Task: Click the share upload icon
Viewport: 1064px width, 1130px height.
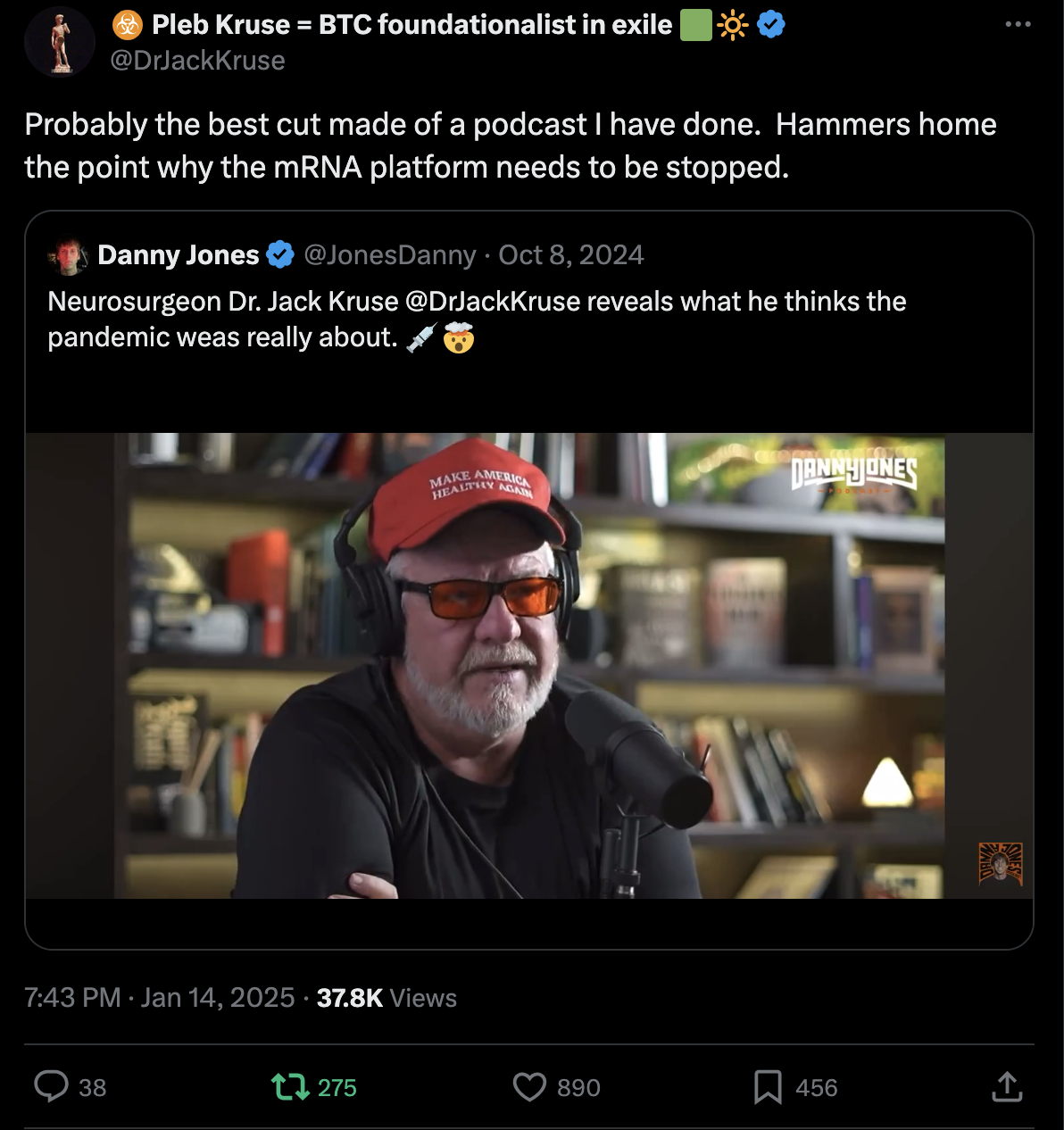Action: click(1007, 1086)
